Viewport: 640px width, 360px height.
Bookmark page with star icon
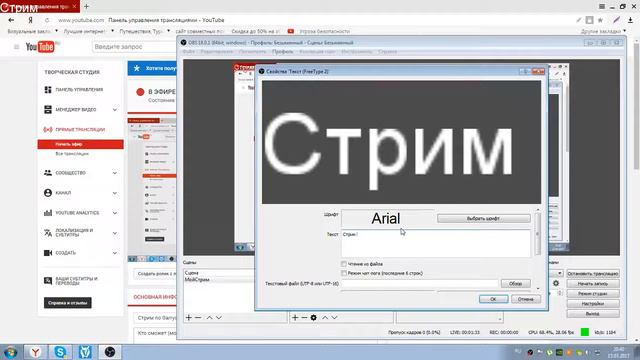tap(600, 20)
